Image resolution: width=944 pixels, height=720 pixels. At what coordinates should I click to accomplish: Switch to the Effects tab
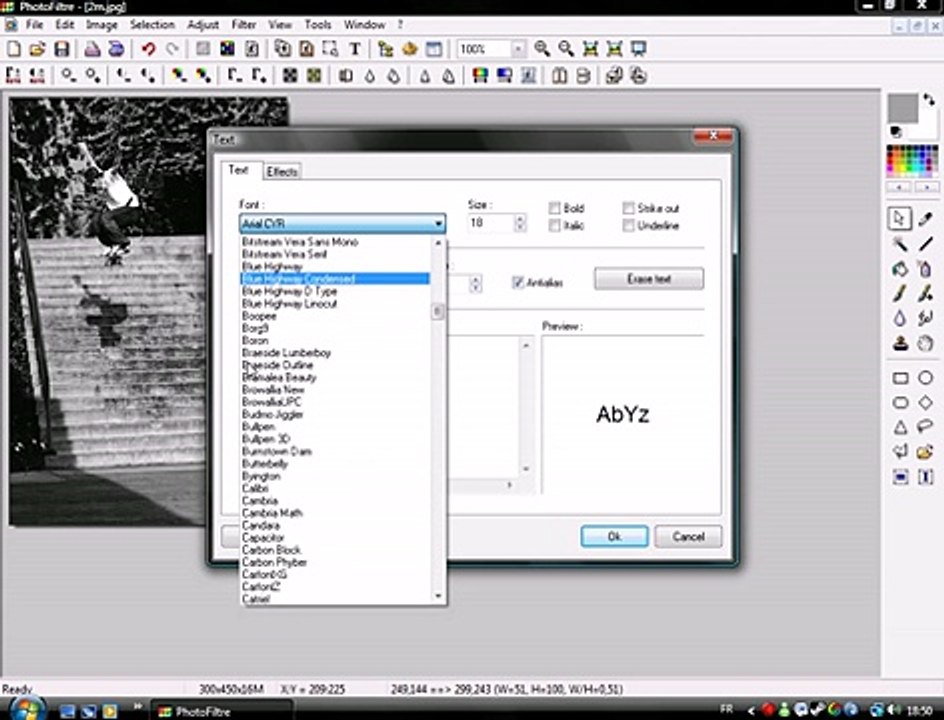(282, 172)
